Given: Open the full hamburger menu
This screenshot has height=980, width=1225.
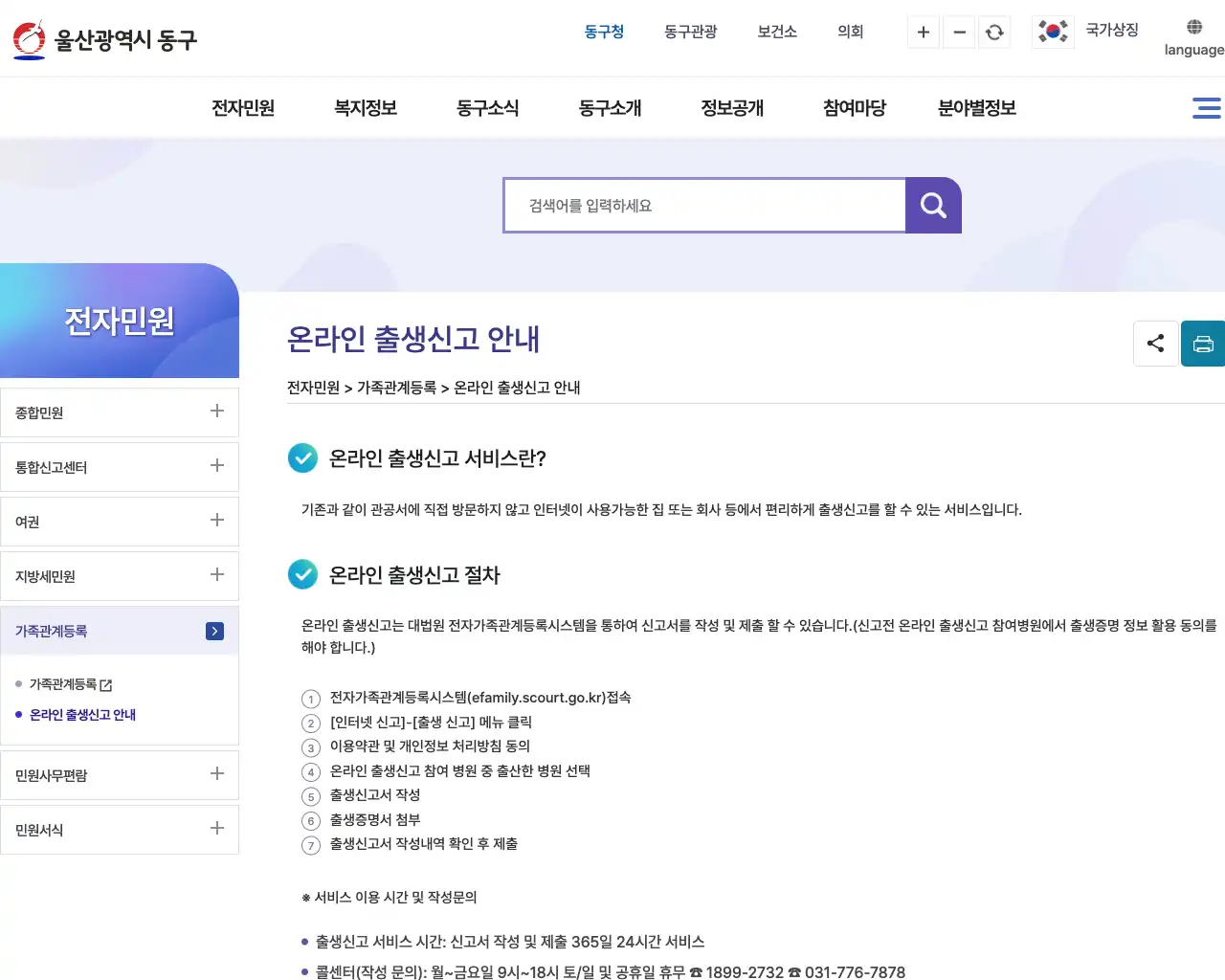Looking at the screenshot, I should [x=1206, y=108].
